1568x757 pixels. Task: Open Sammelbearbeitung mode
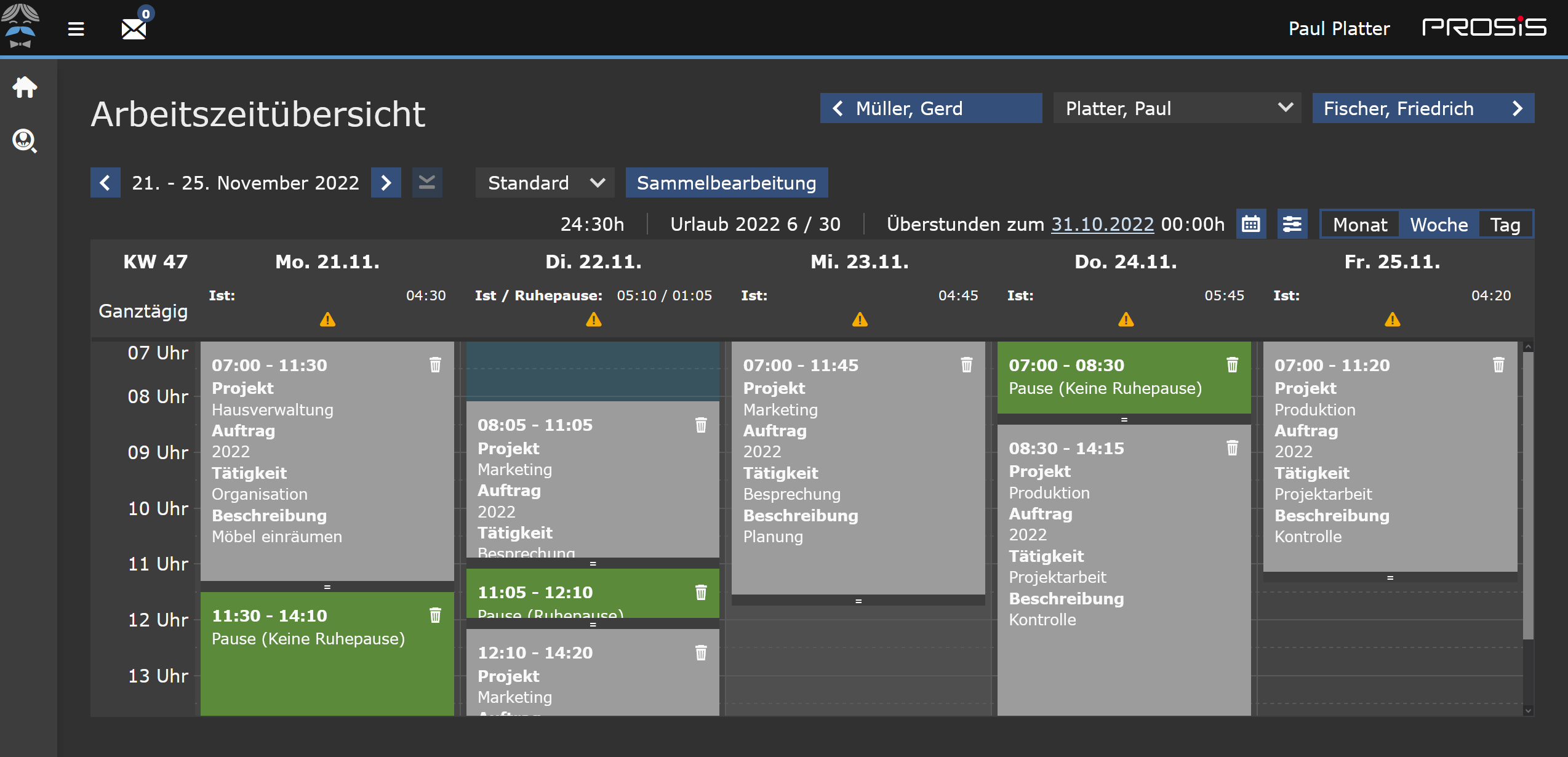[x=726, y=183]
